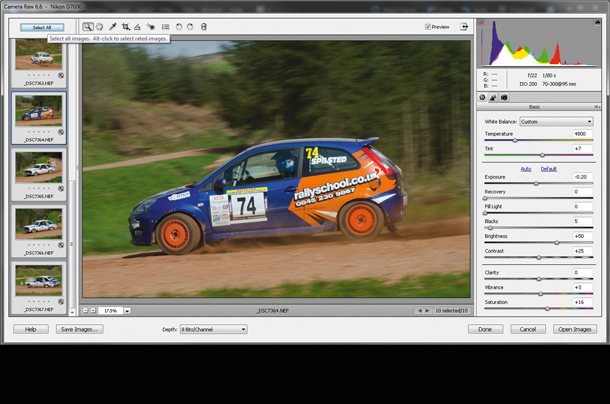Screen dimensions: 610x404
Task: Open the Basic panel flyout menu
Action: coord(596,107)
